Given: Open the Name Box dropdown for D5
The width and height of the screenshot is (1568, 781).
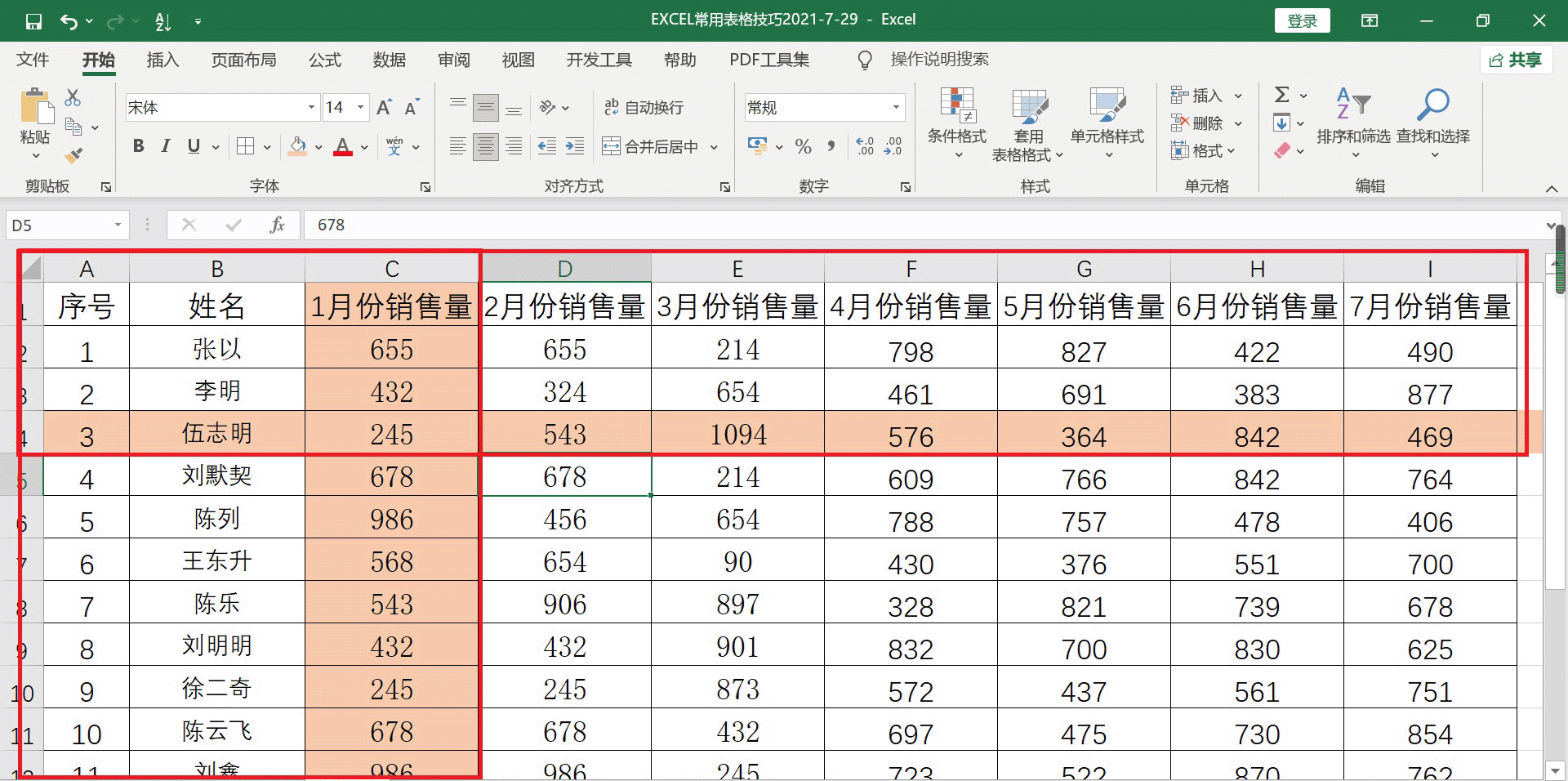Looking at the screenshot, I should tap(118, 225).
